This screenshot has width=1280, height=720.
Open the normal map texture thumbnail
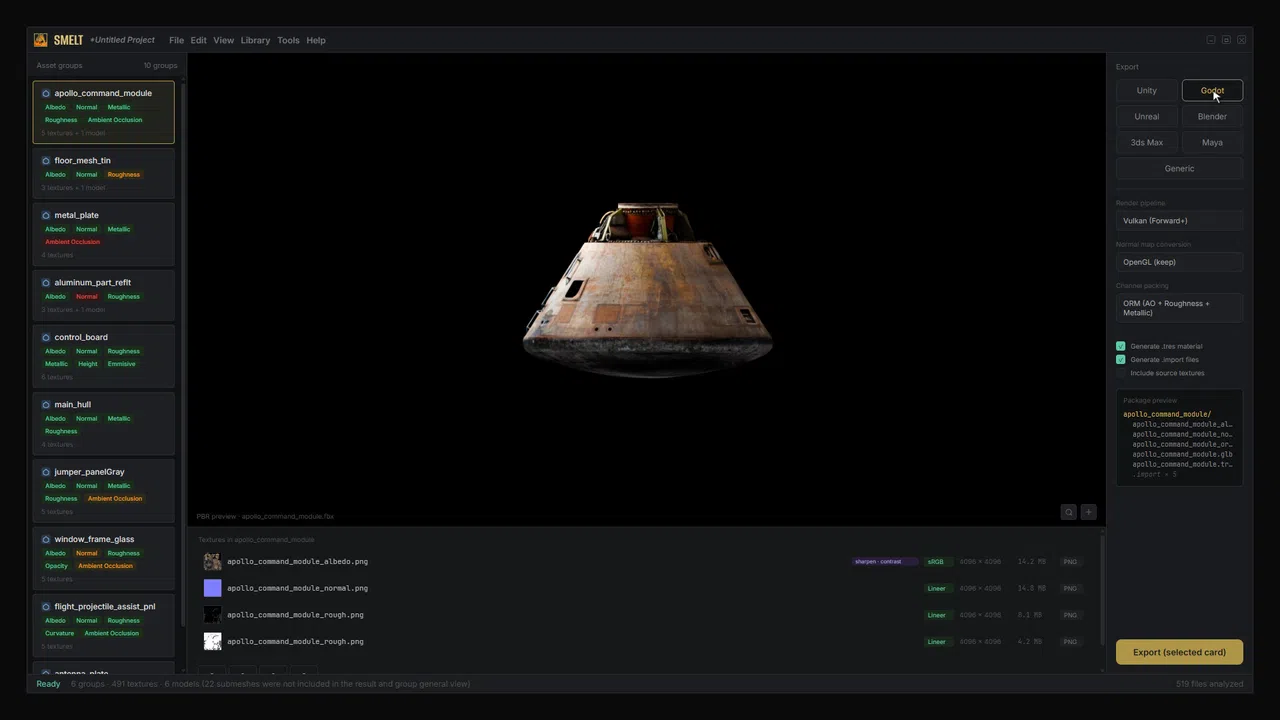coord(212,588)
